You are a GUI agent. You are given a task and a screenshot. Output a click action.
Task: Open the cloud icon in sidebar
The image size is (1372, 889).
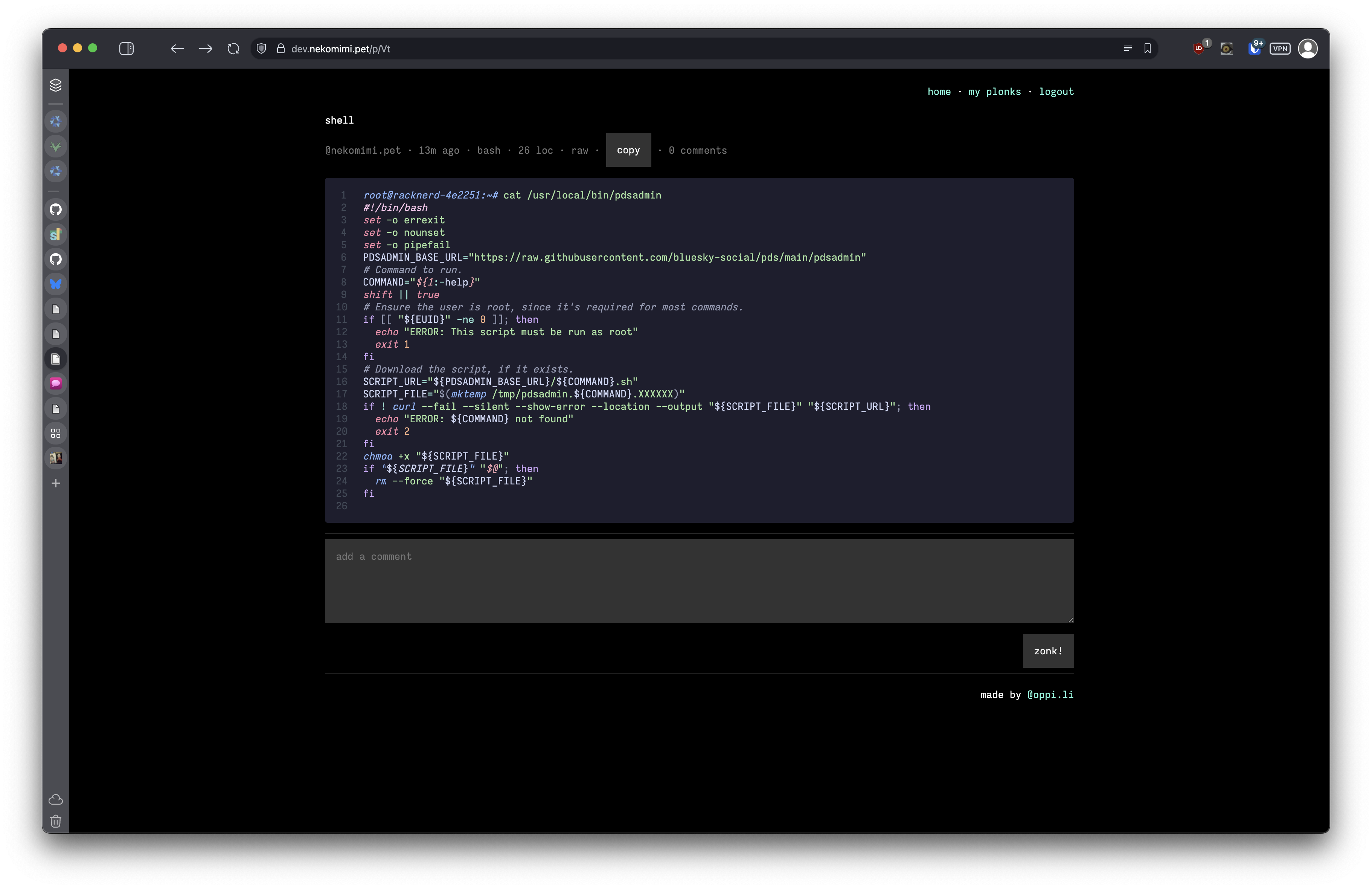point(56,800)
